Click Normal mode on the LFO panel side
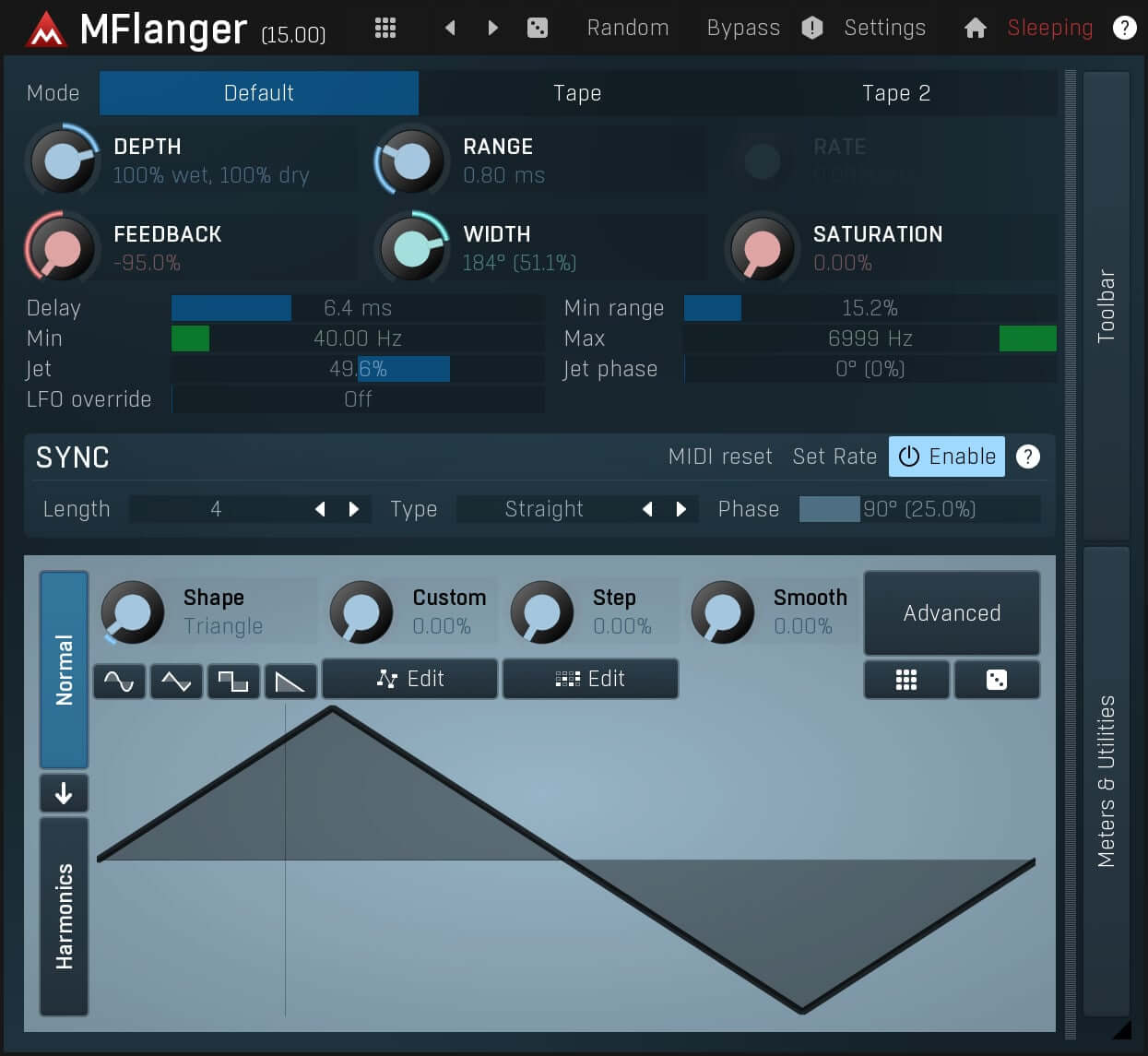The height and width of the screenshot is (1056, 1148). 64,670
